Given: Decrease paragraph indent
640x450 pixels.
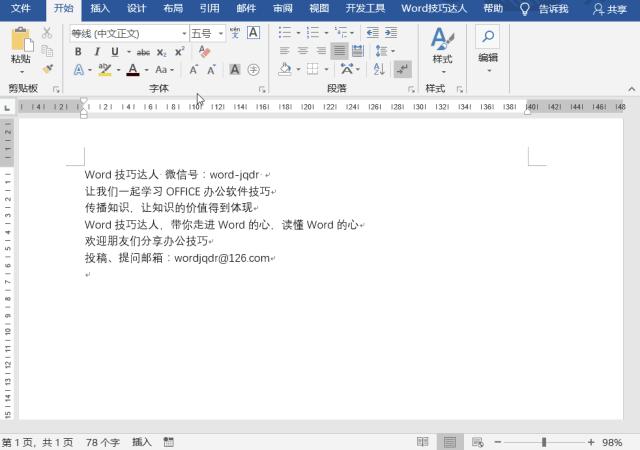Looking at the screenshot, I should coord(372,32).
